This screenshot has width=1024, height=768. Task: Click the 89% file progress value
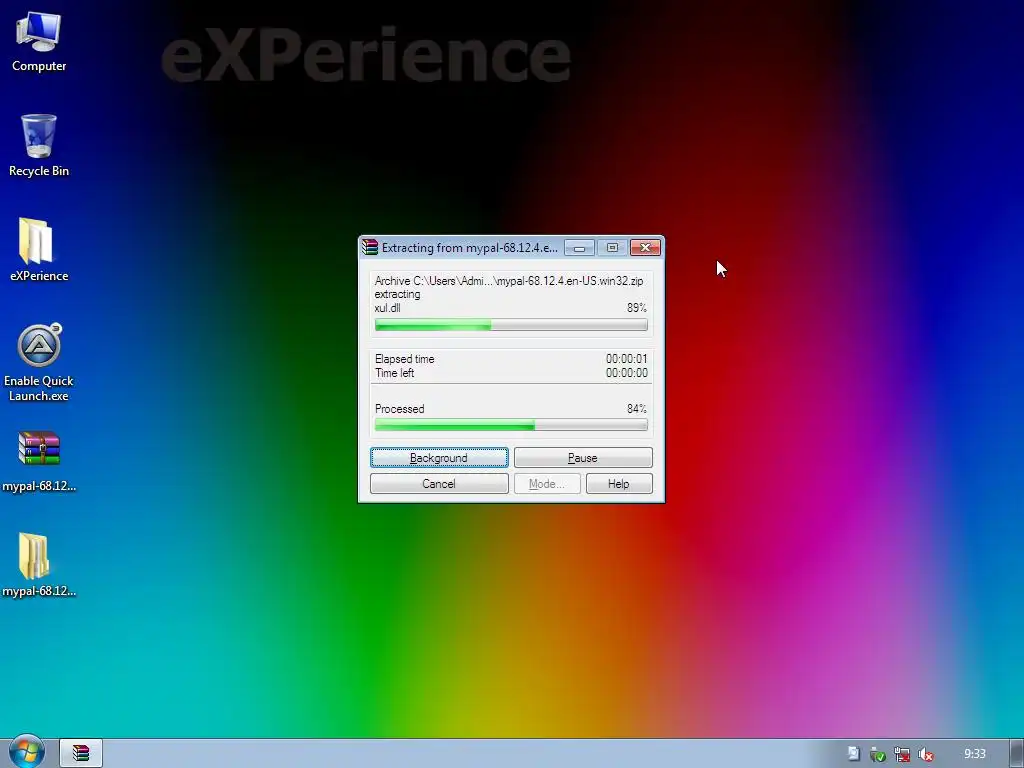point(637,308)
